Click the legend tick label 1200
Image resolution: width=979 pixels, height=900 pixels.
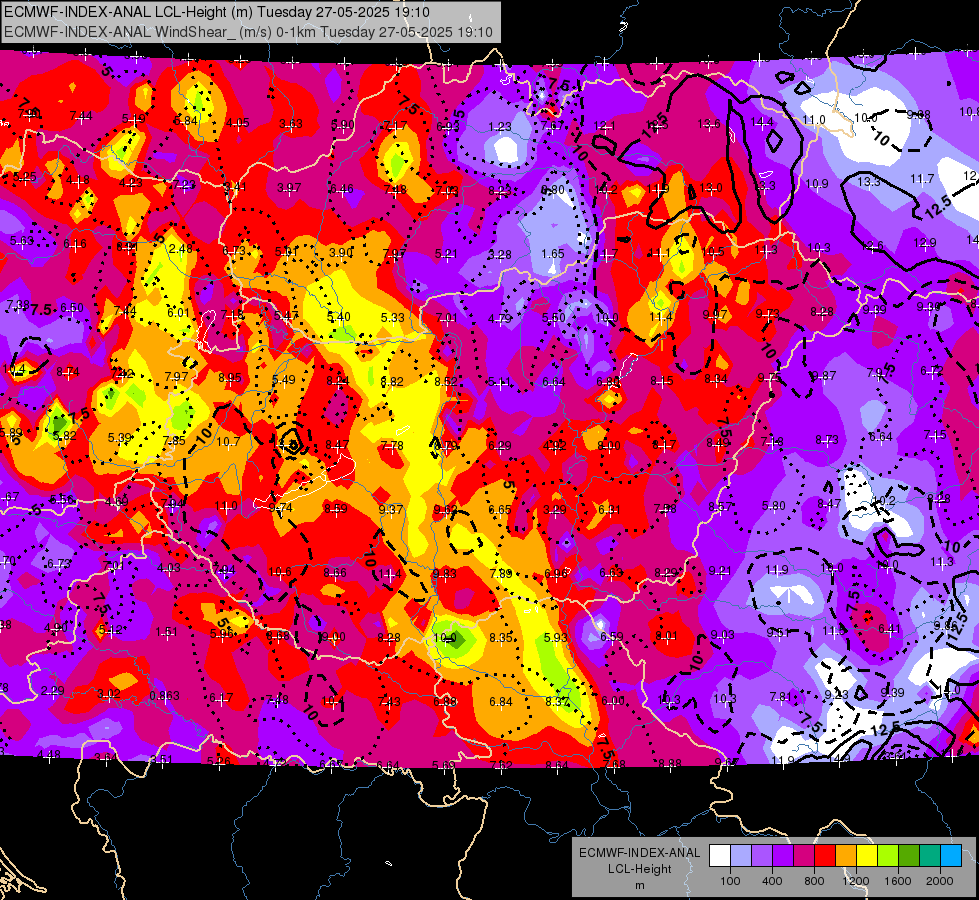coord(856,881)
